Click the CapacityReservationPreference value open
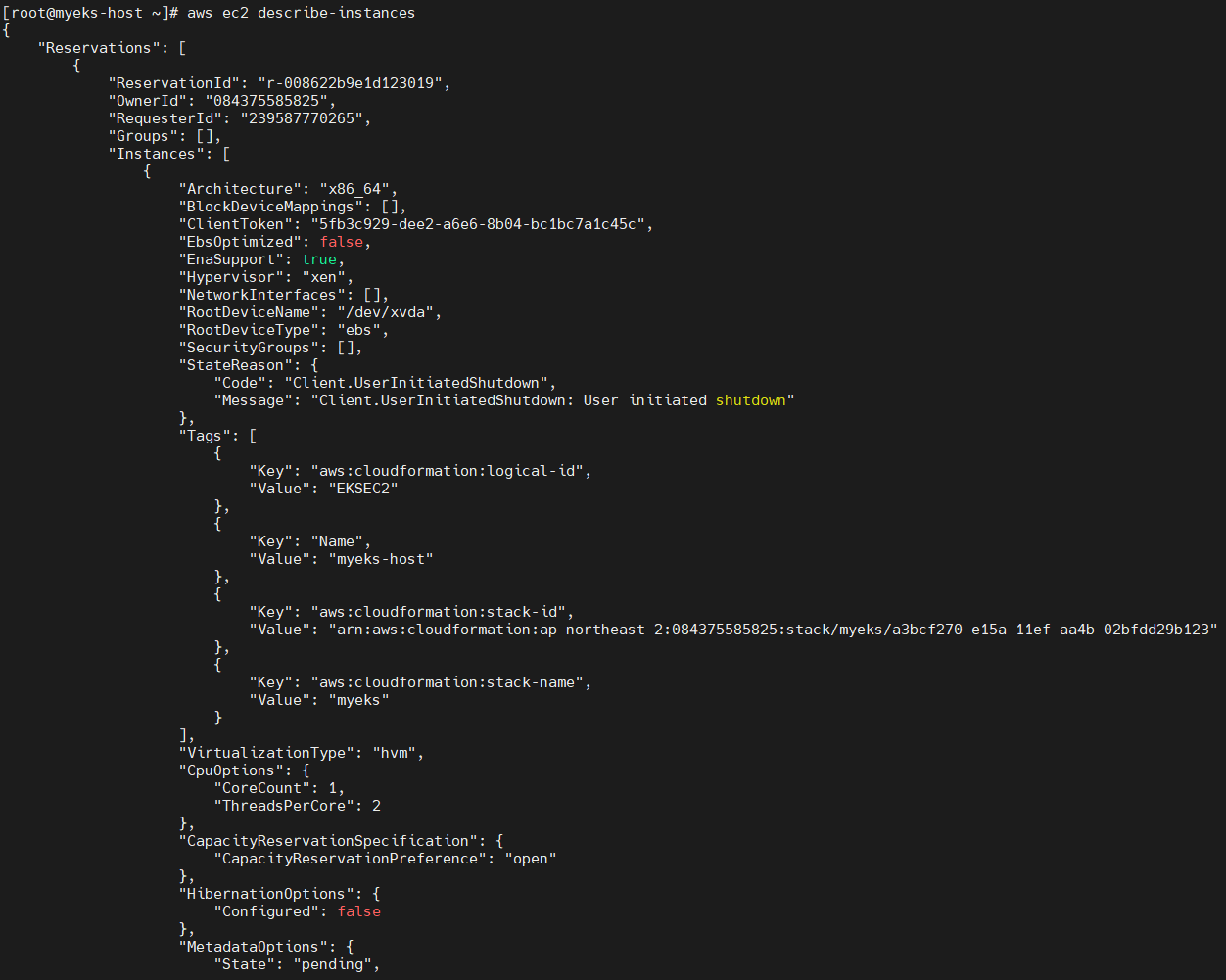 (530, 859)
